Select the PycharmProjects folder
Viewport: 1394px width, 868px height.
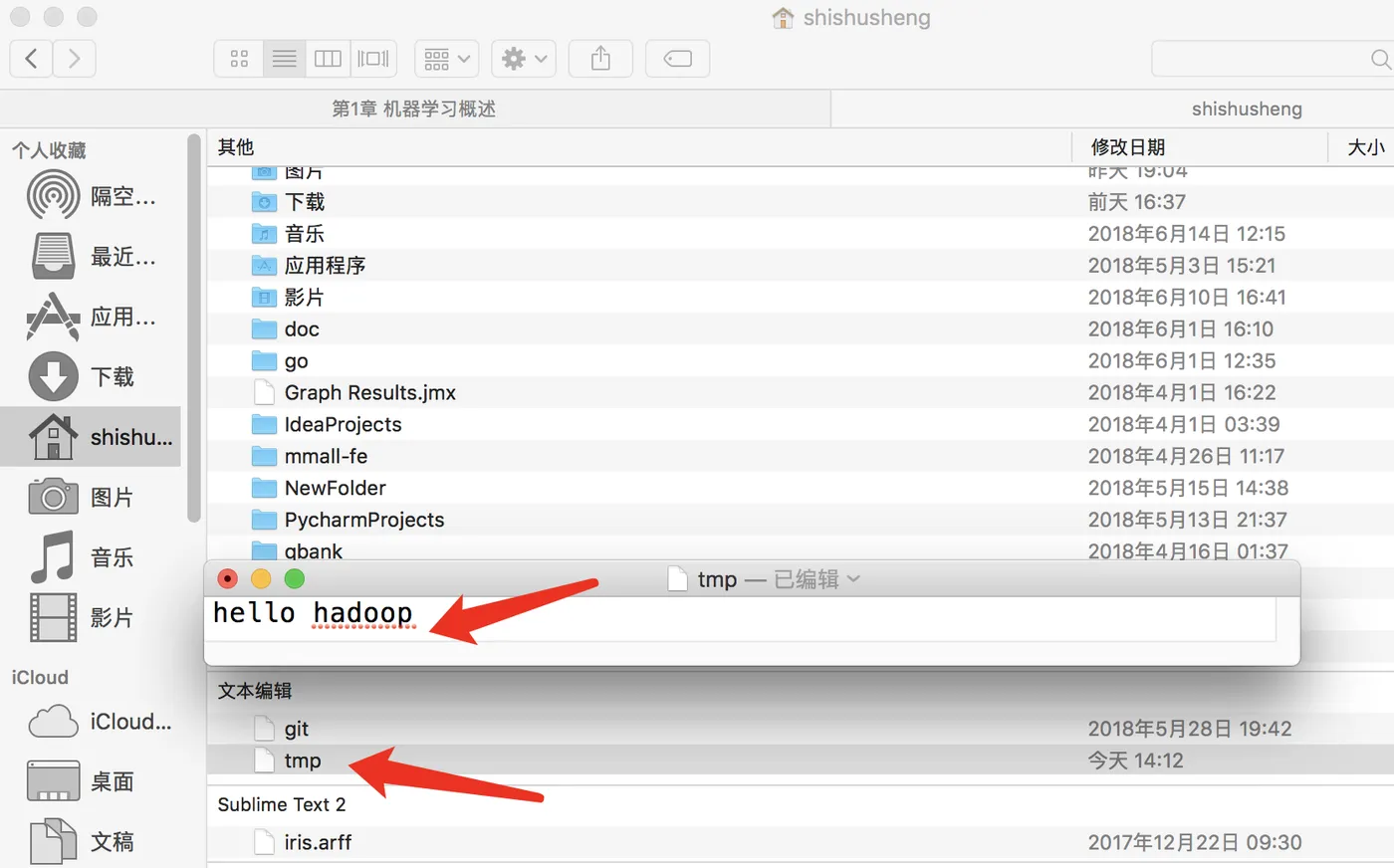(801, 521)
